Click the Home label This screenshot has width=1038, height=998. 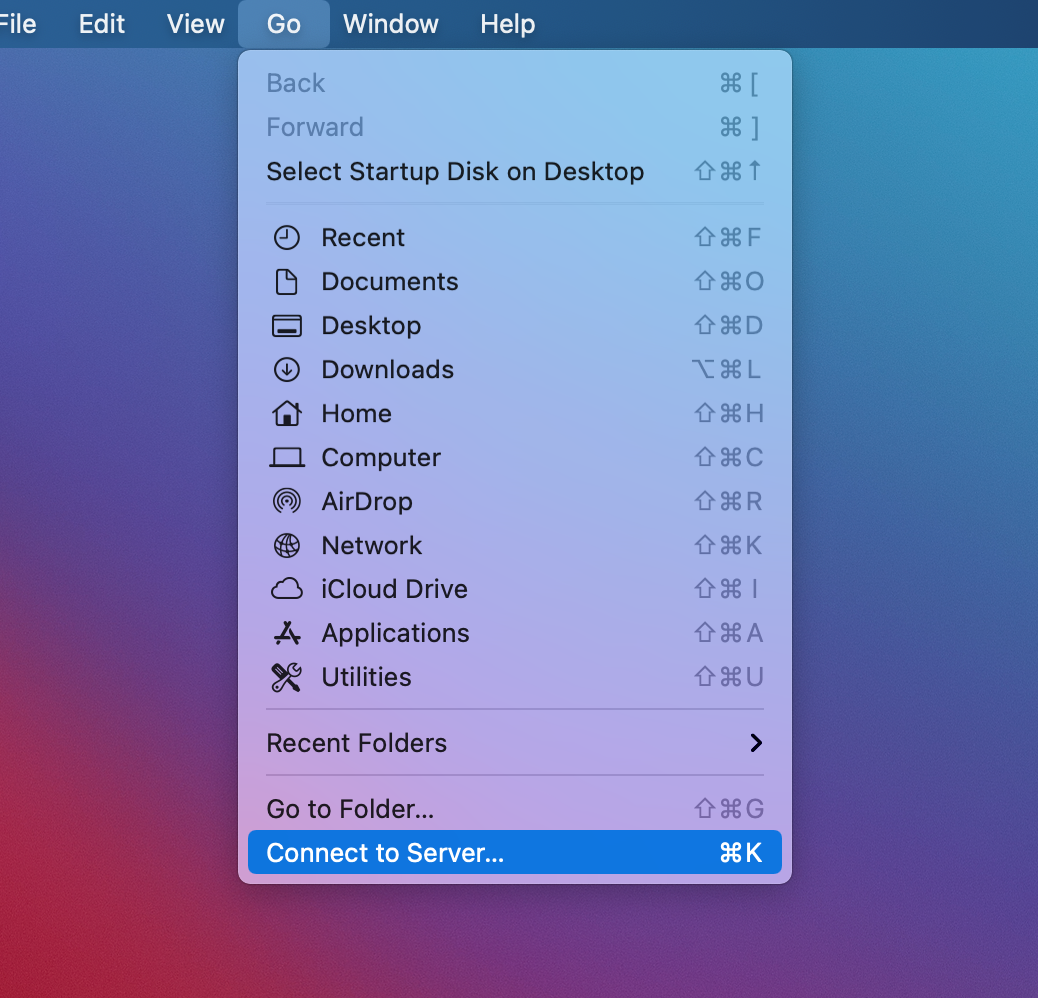pyautogui.click(x=356, y=414)
